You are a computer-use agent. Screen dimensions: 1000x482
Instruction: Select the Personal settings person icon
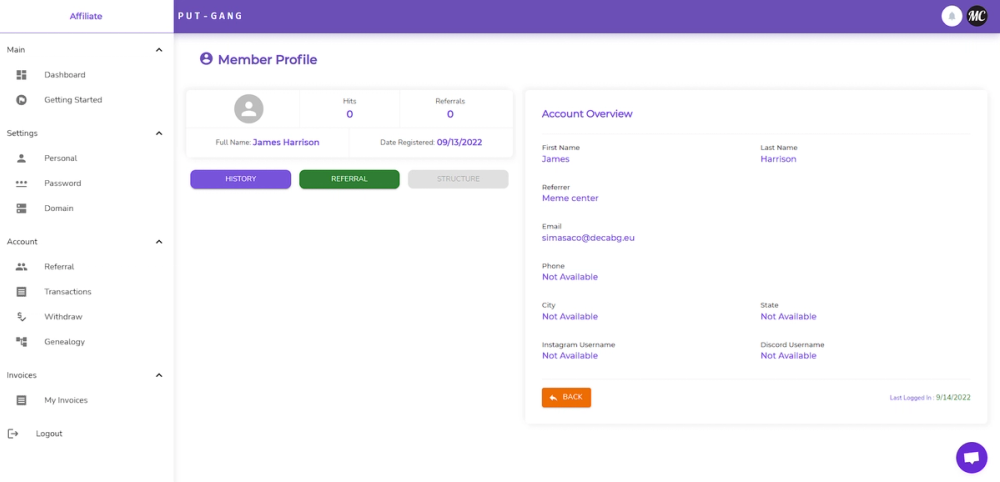(21, 158)
